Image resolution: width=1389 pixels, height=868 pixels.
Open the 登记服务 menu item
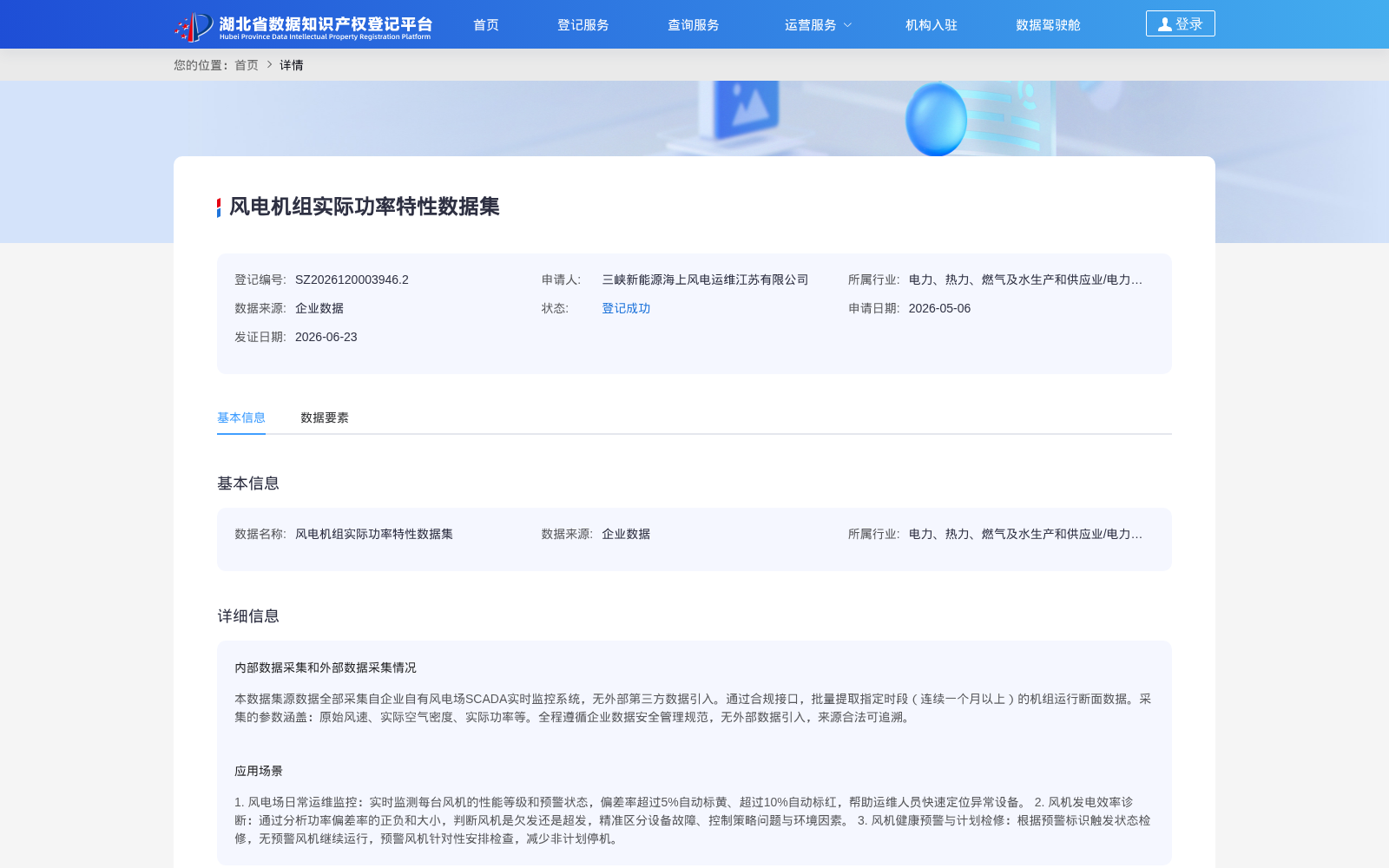(x=583, y=25)
